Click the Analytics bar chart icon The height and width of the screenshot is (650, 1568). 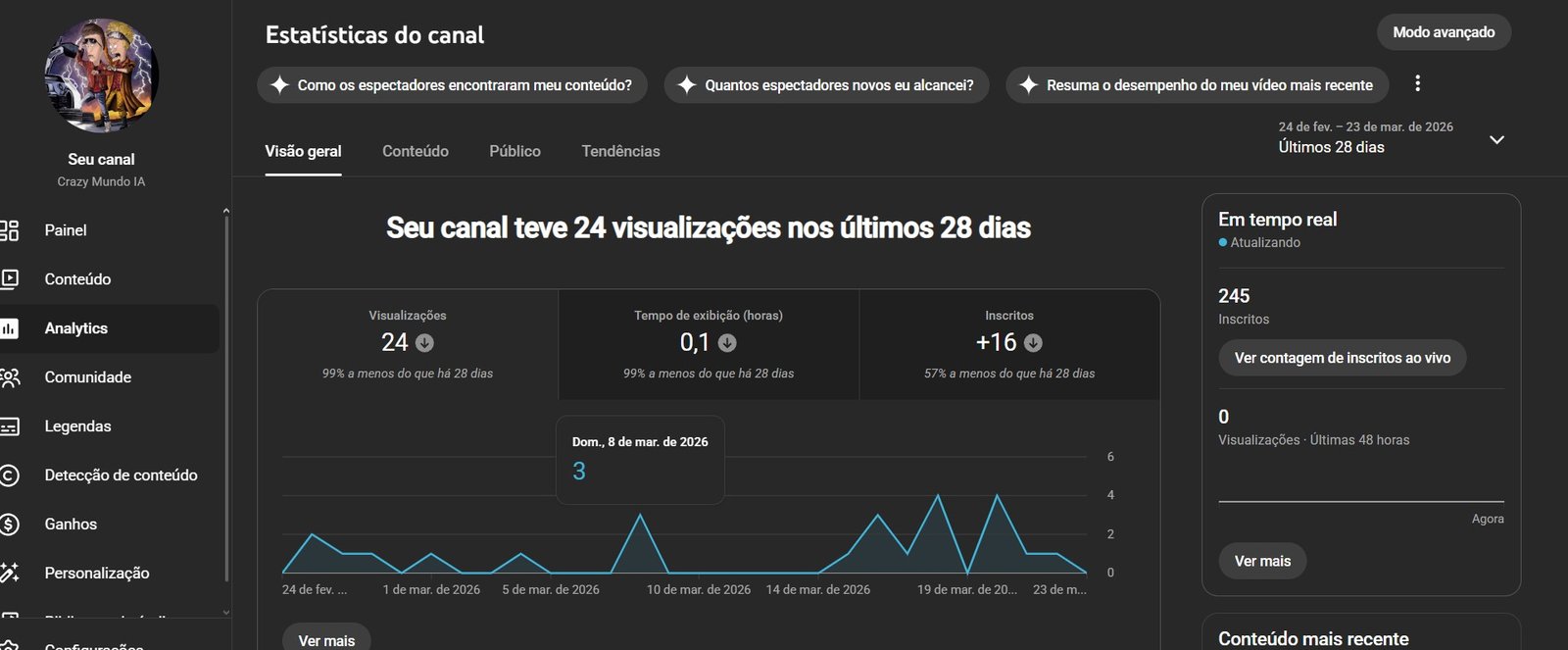tap(9, 328)
